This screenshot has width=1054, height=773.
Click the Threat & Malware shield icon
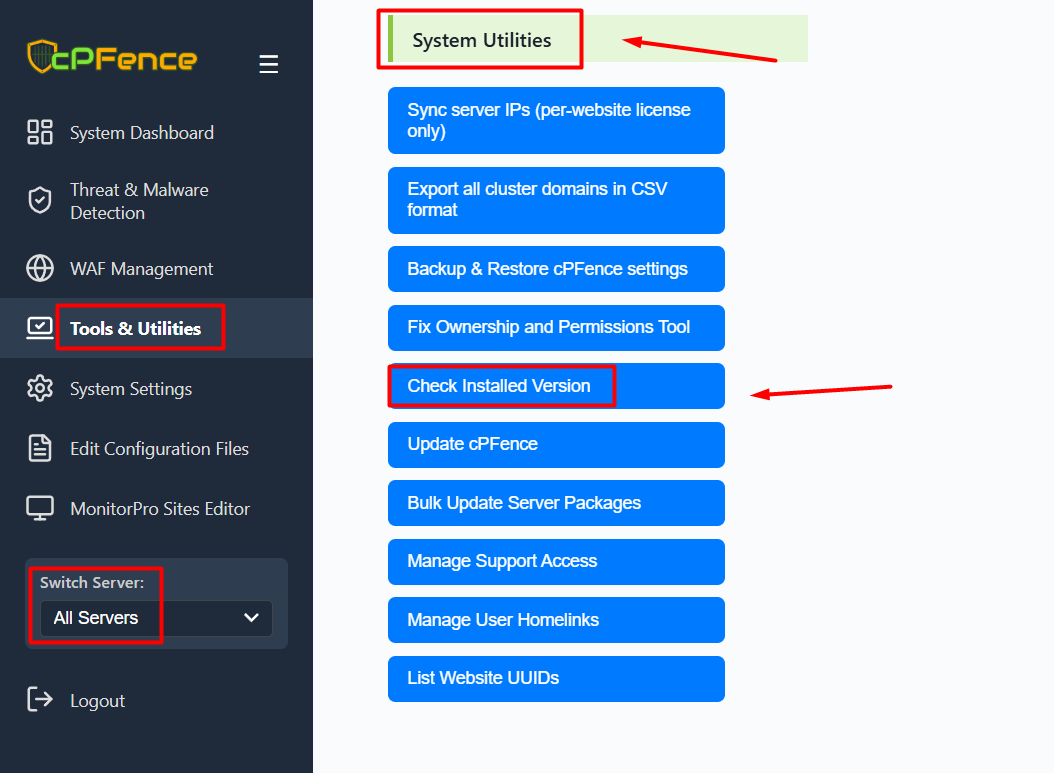point(40,200)
